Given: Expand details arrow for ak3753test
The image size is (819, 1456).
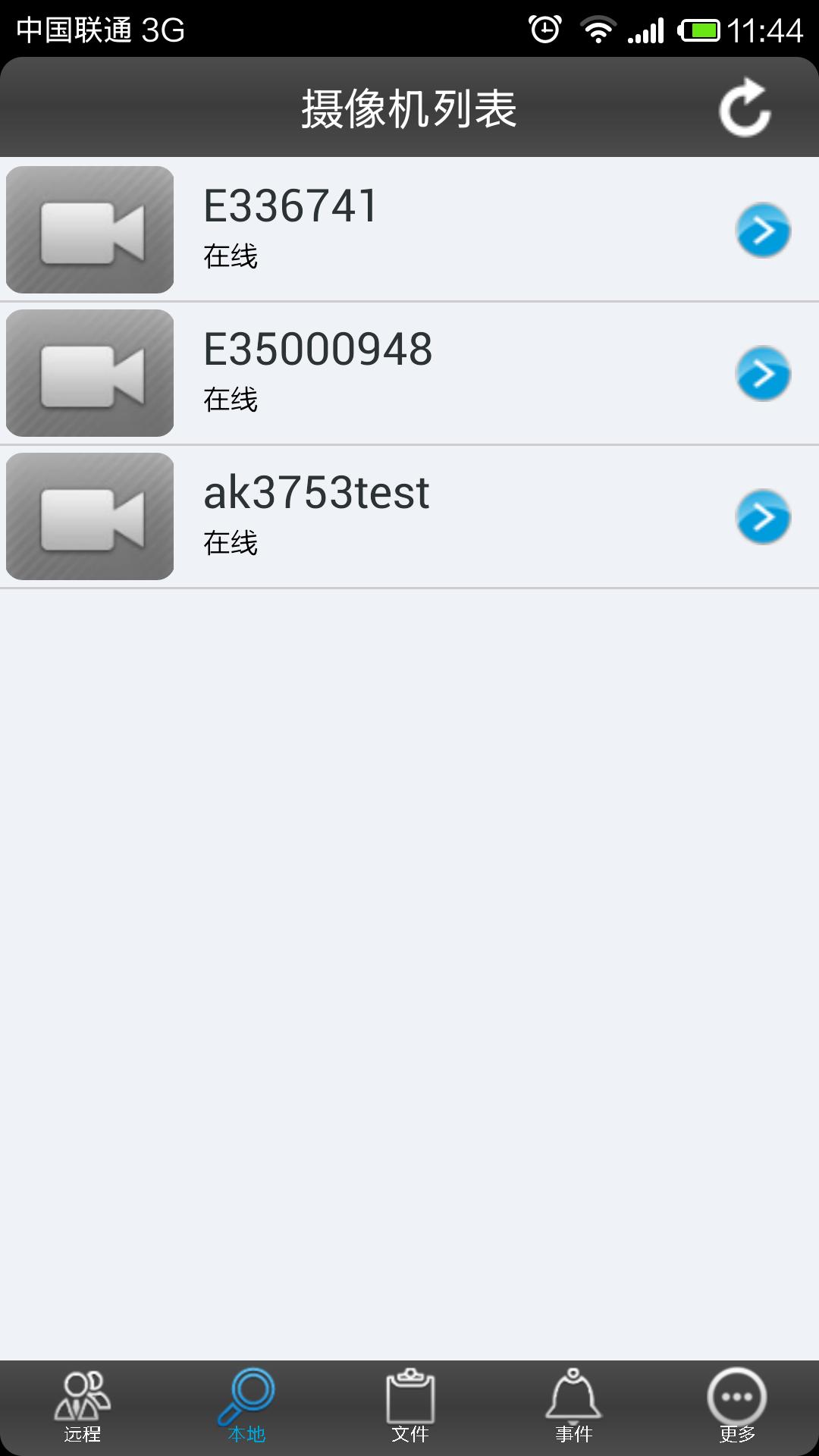Looking at the screenshot, I should pyautogui.click(x=763, y=516).
